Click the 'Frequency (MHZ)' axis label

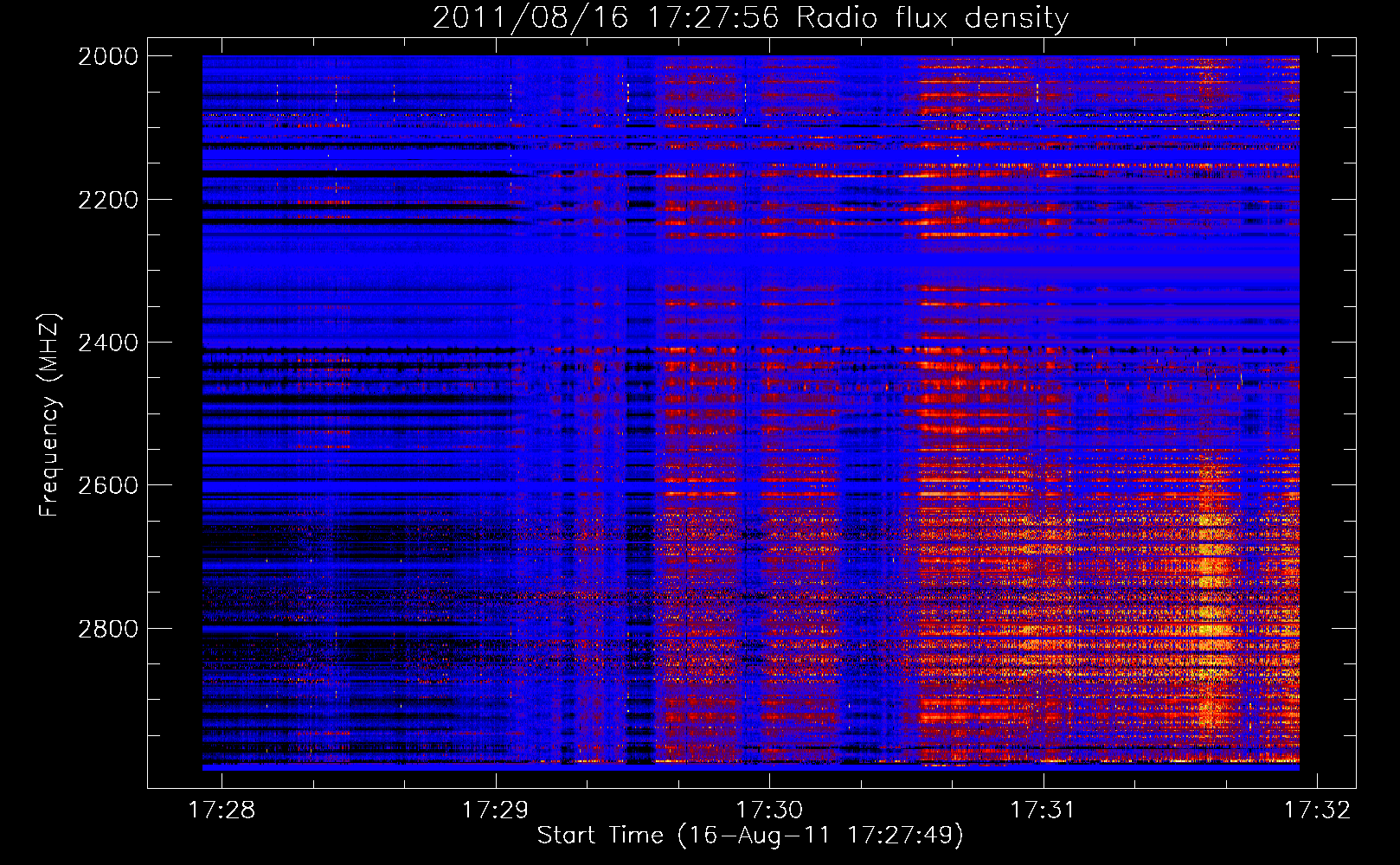pyautogui.click(x=50, y=415)
